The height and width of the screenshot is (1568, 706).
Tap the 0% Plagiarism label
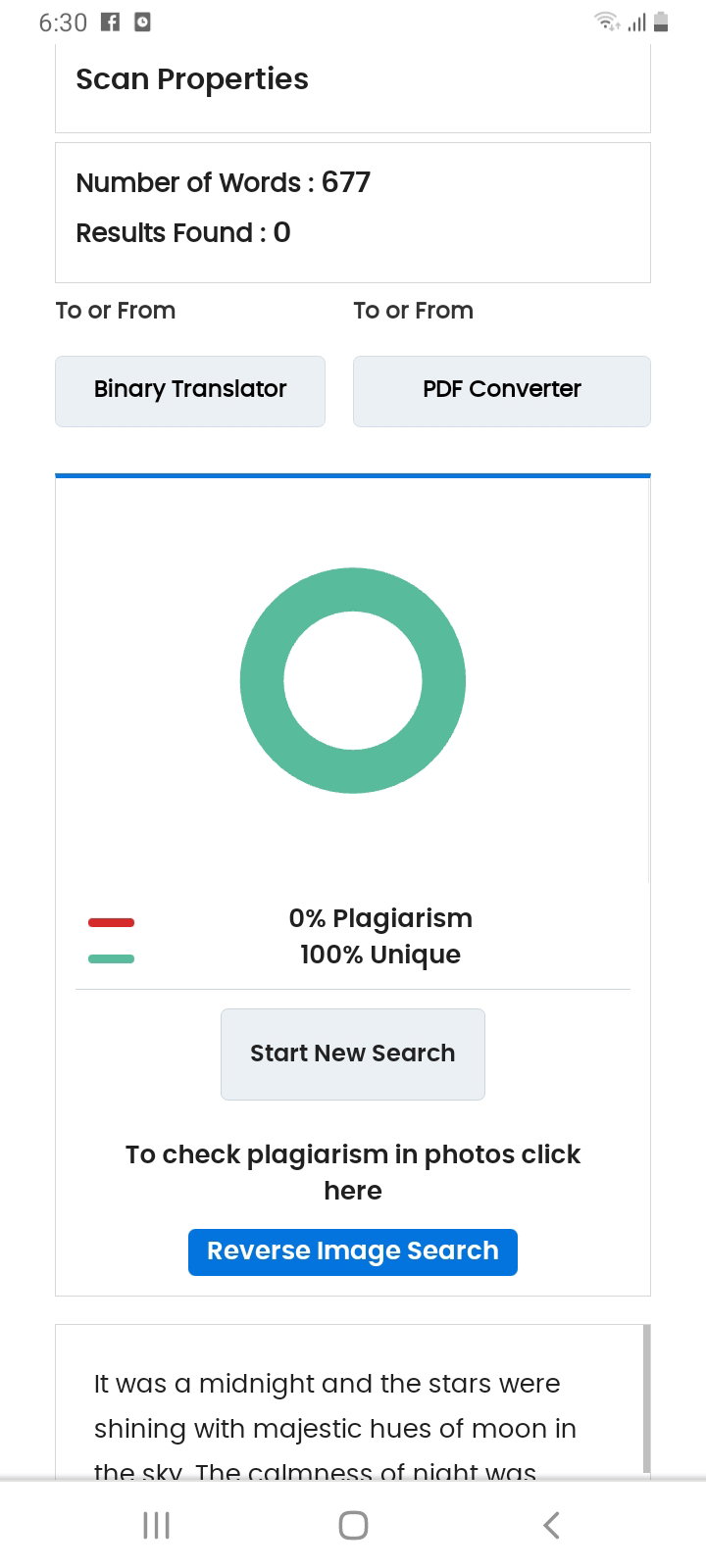click(x=380, y=918)
